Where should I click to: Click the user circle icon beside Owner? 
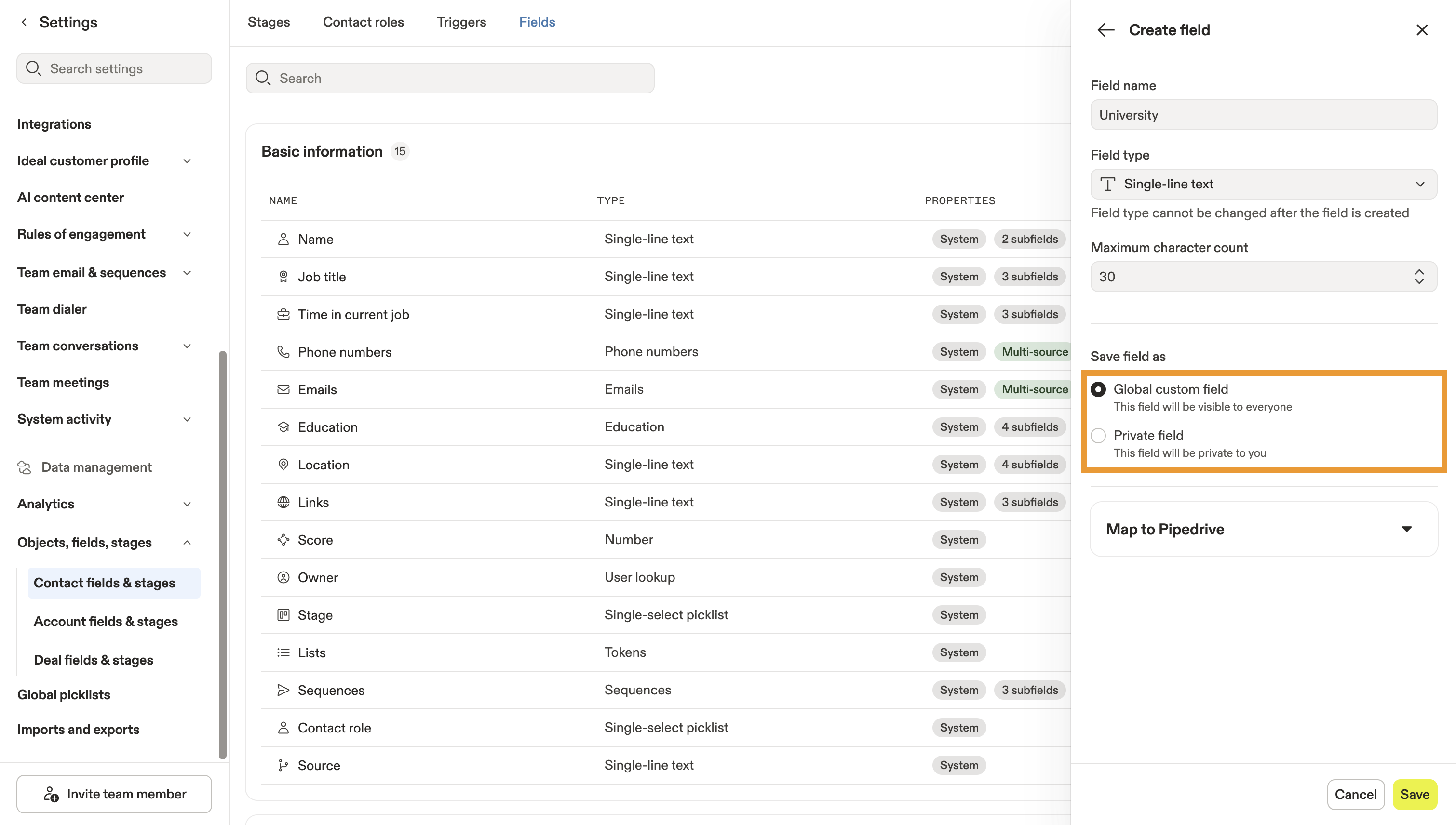pyautogui.click(x=283, y=577)
